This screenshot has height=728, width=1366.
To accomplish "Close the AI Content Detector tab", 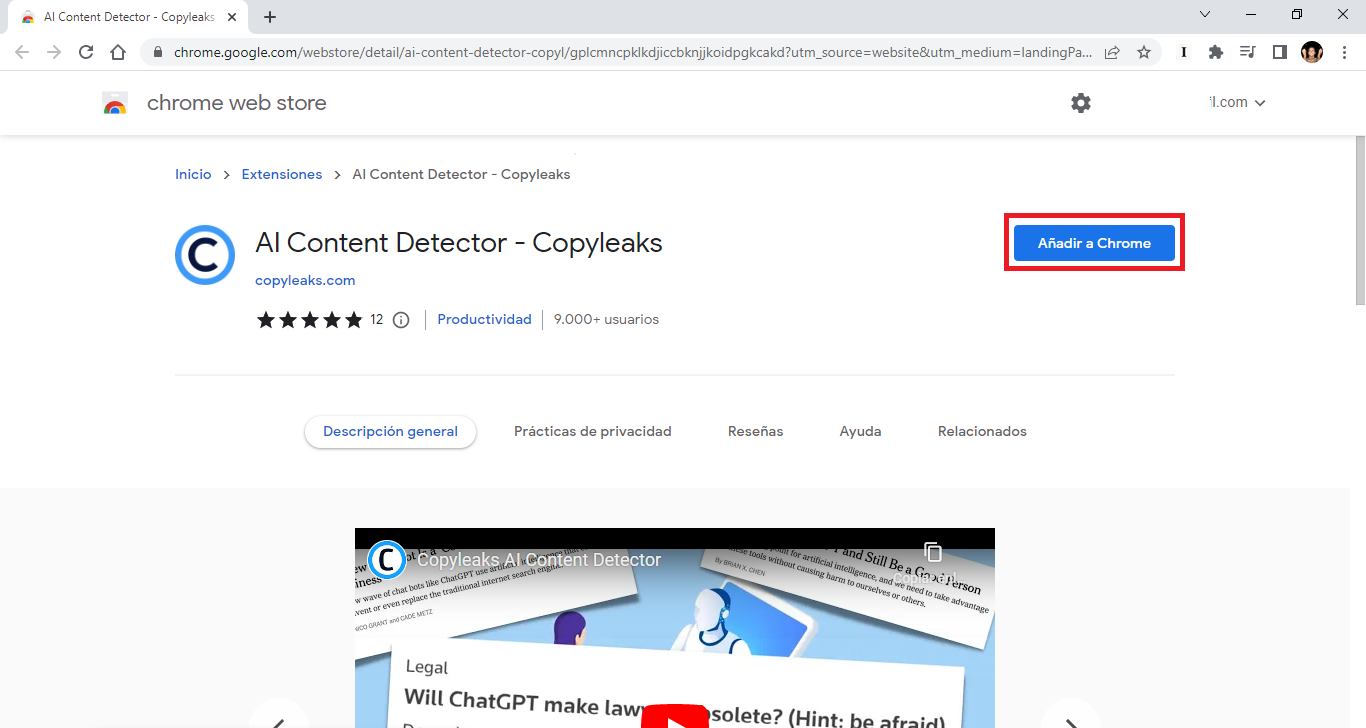I will (x=232, y=17).
